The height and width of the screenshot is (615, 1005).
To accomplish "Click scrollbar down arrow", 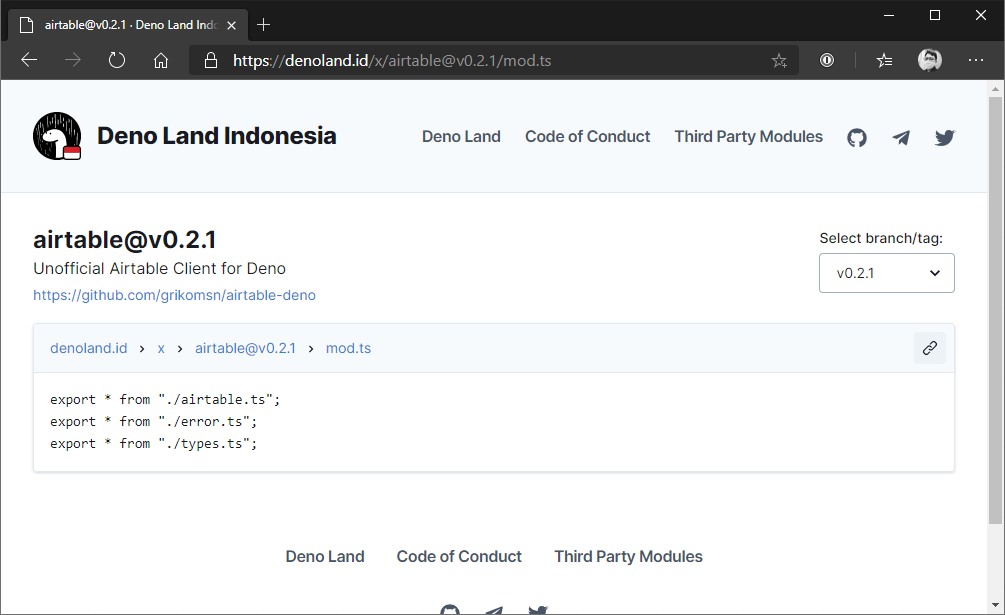I will (995, 605).
